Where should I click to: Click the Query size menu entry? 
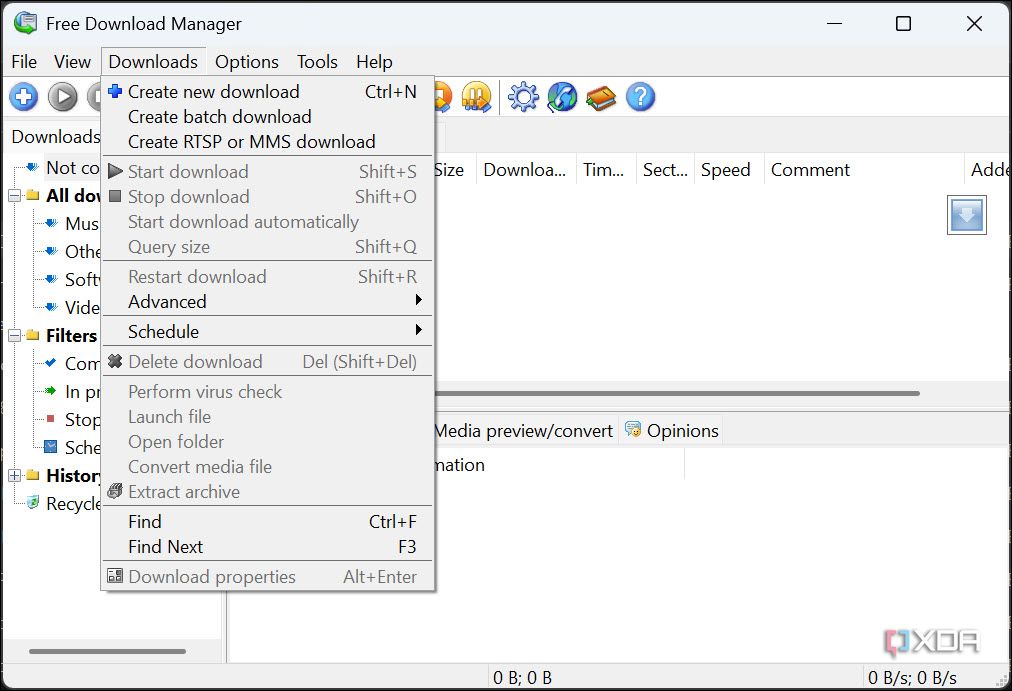click(x=268, y=247)
